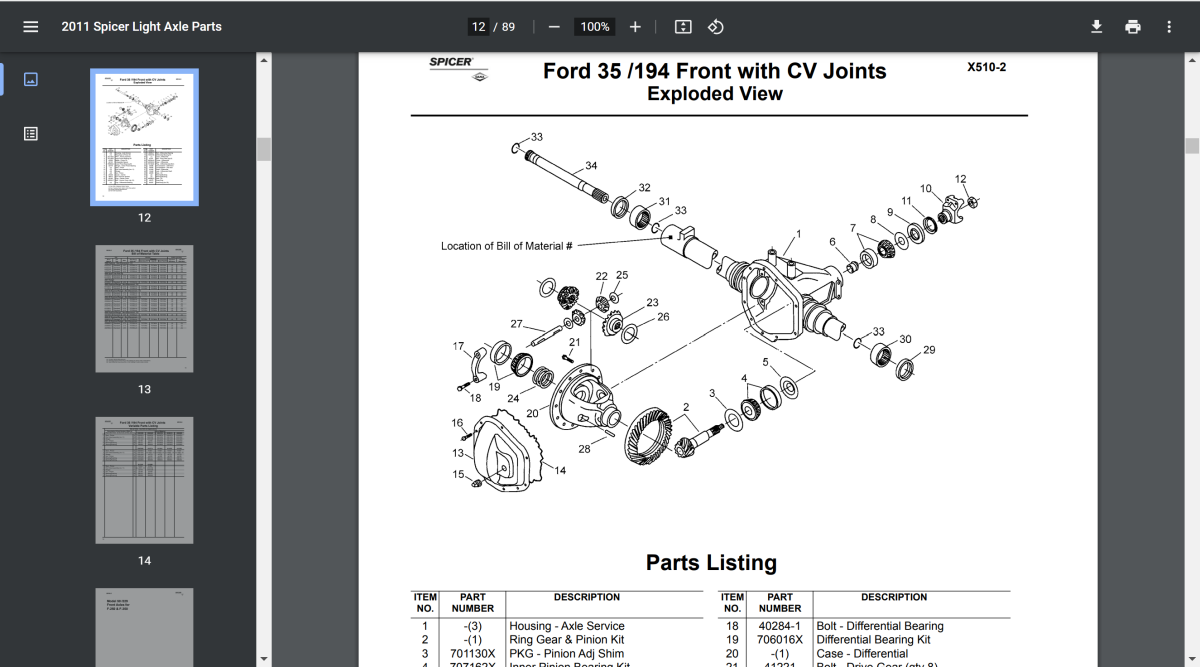Show thumbnails view in the sidebar
This screenshot has width=1200, height=667.
point(31,79)
